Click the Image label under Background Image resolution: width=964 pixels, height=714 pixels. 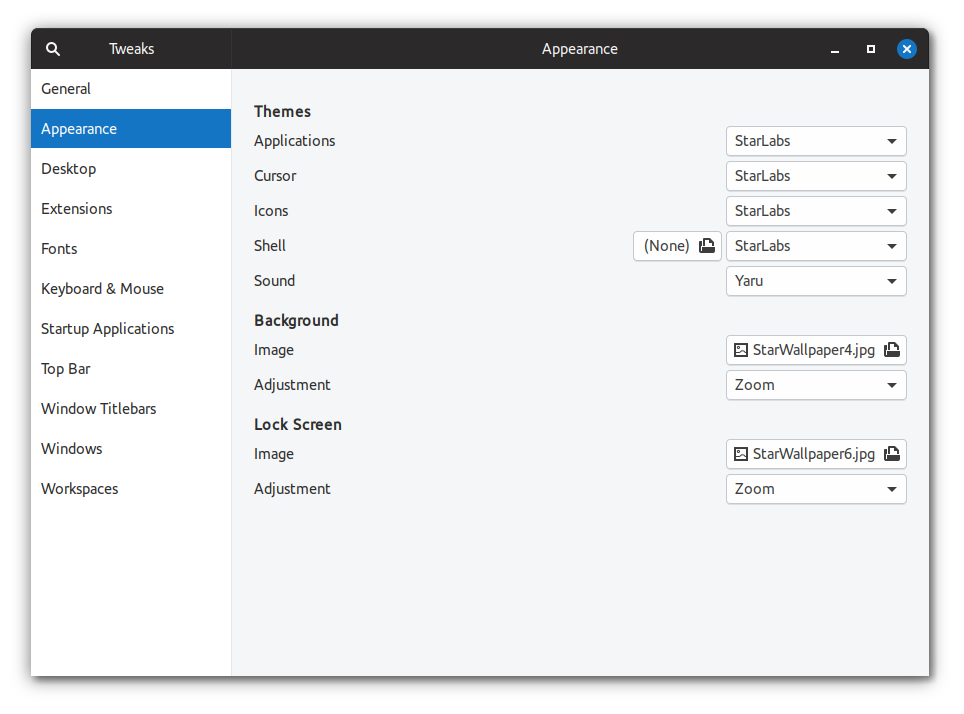pos(274,351)
